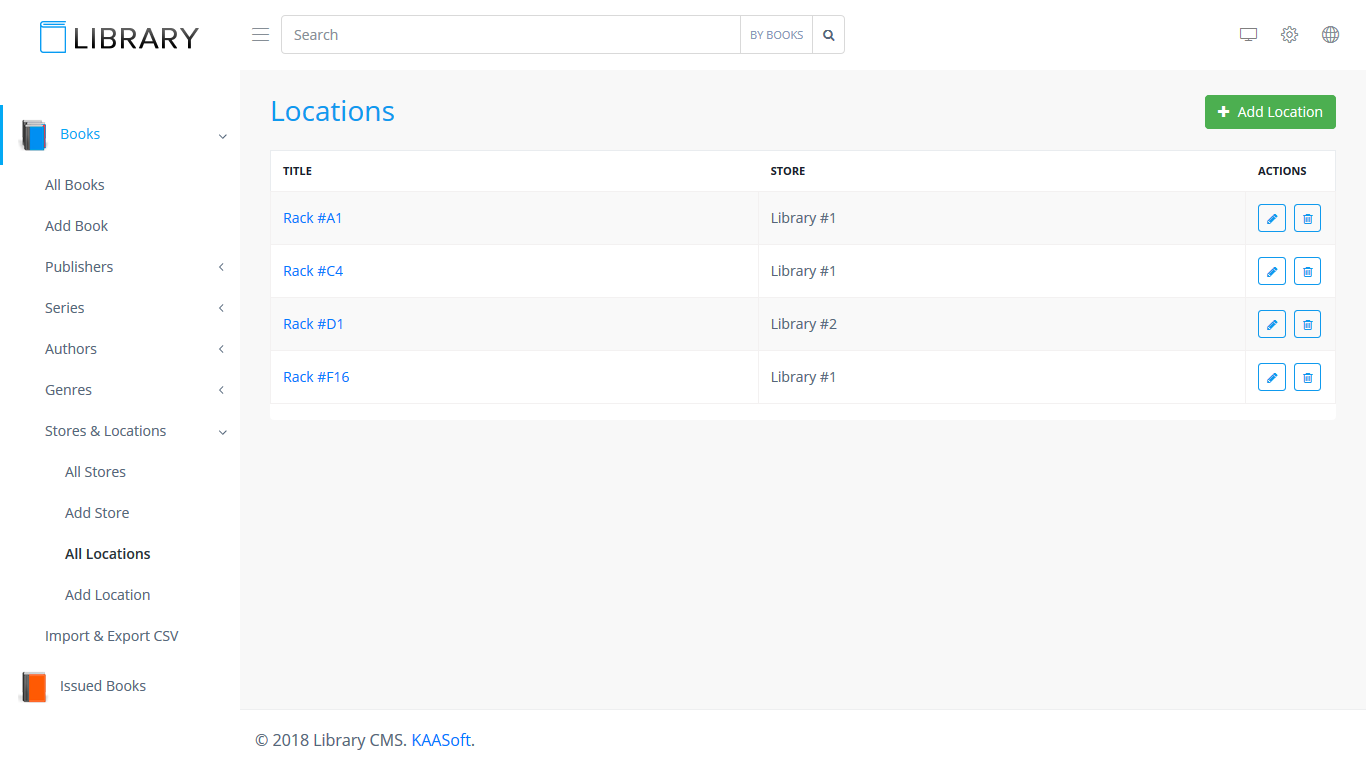Expand the Publishers submenu
Screen dimensions: 1366x768
(134, 267)
